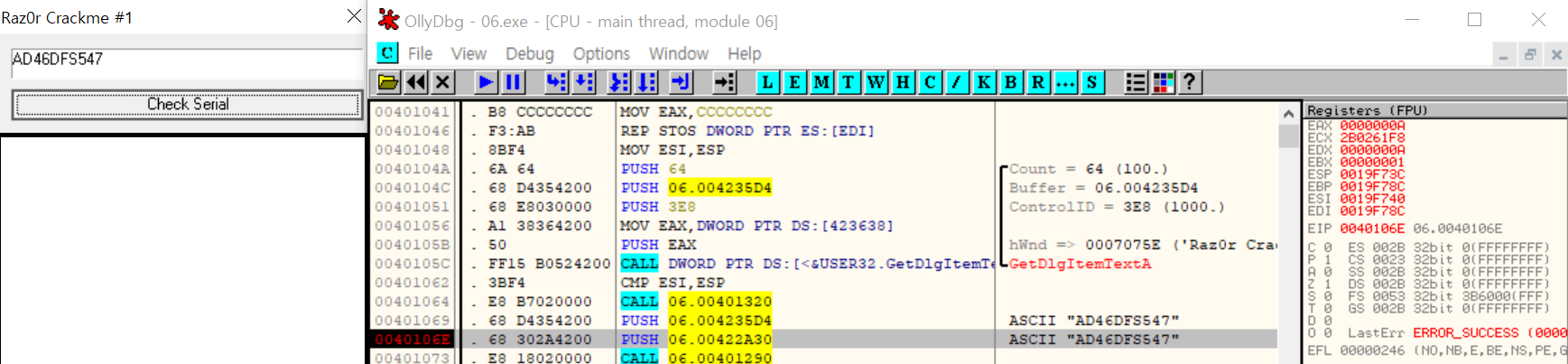Open the View menu

click(x=469, y=54)
